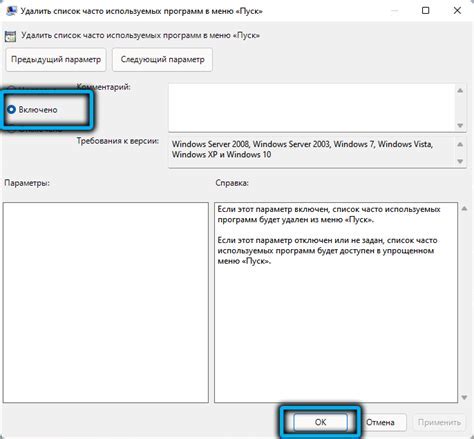Confirm with the OK button

point(320,422)
